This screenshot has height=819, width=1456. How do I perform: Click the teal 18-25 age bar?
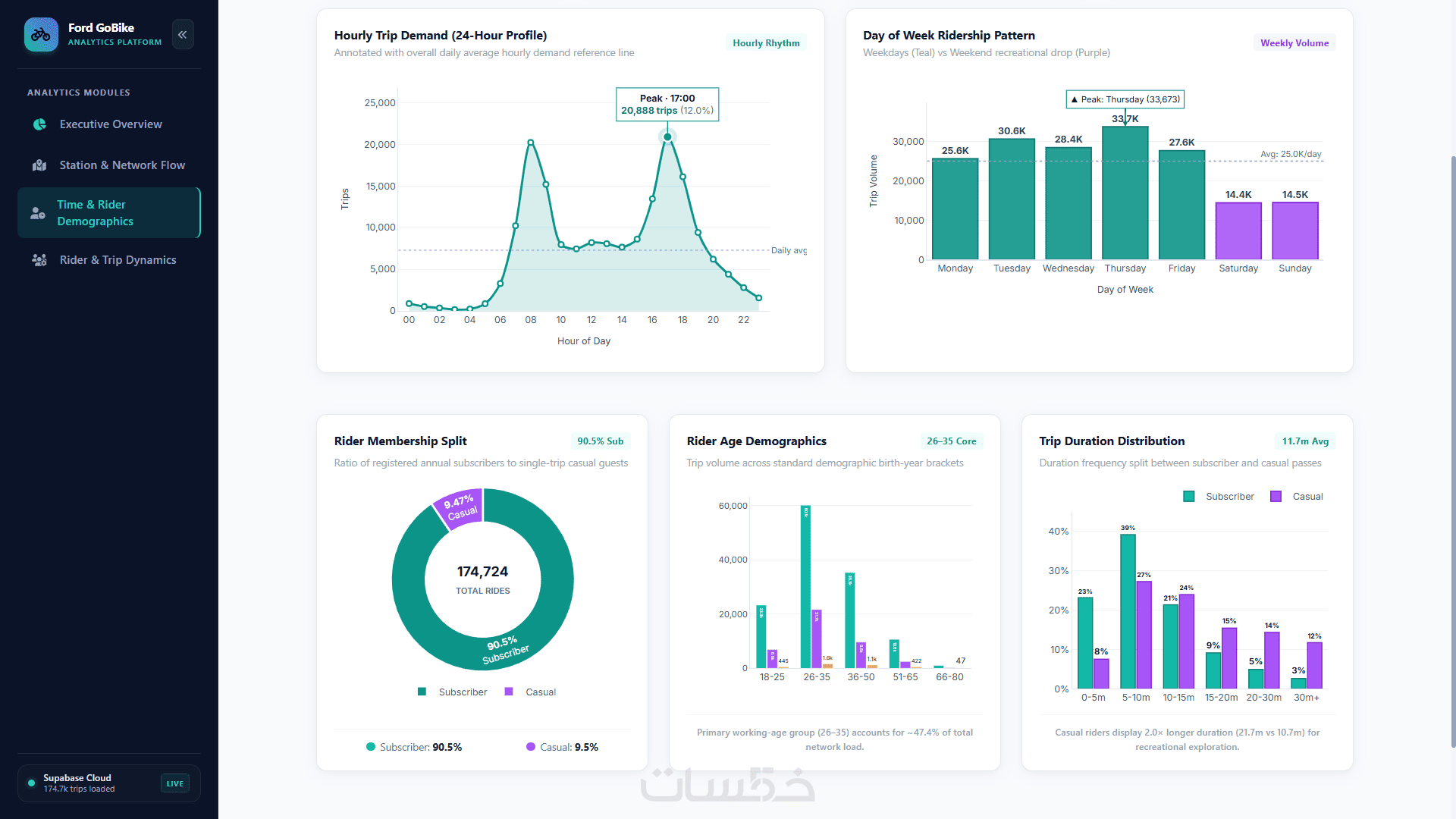761,637
